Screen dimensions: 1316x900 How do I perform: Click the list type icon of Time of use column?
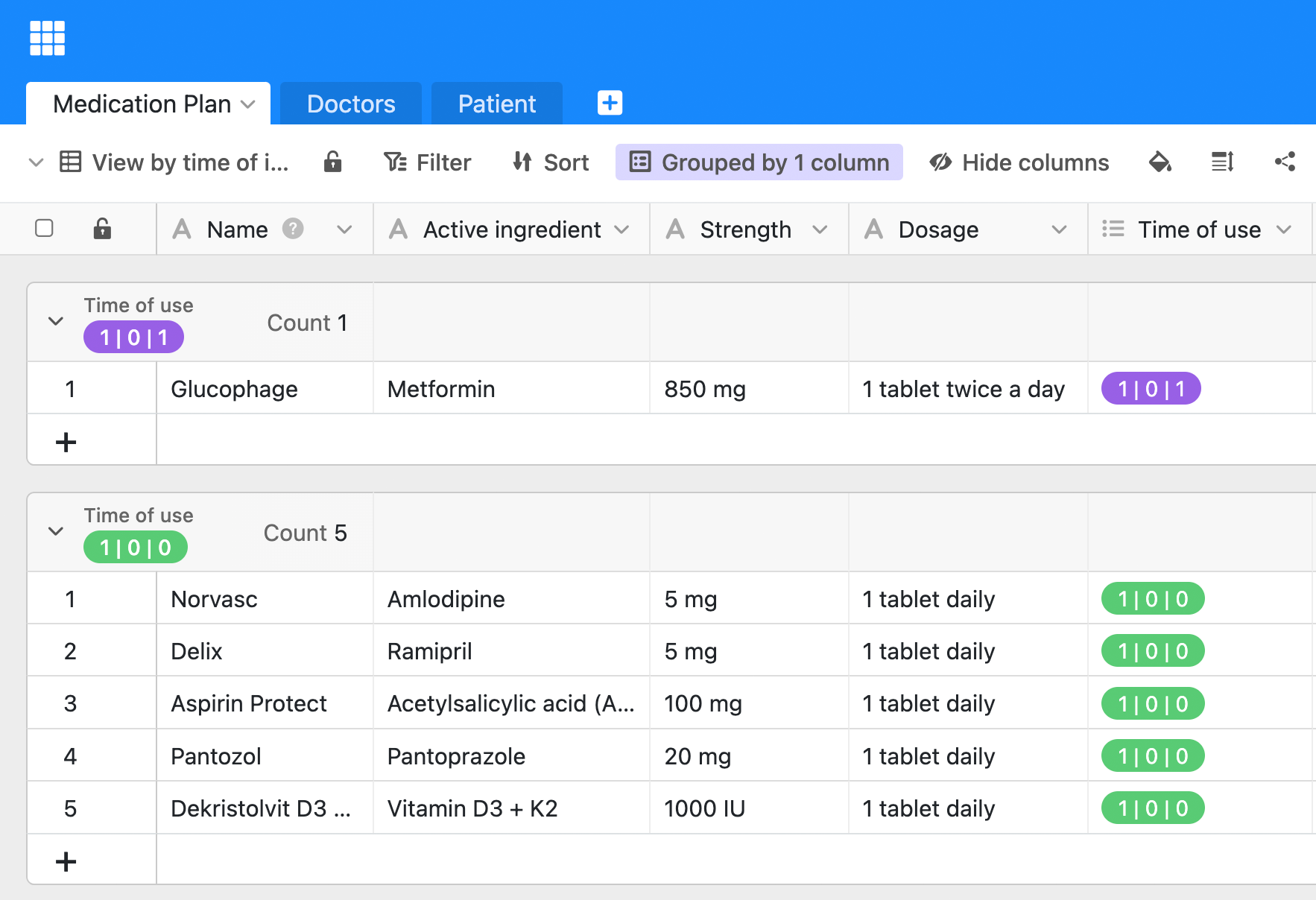pos(1113,229)
